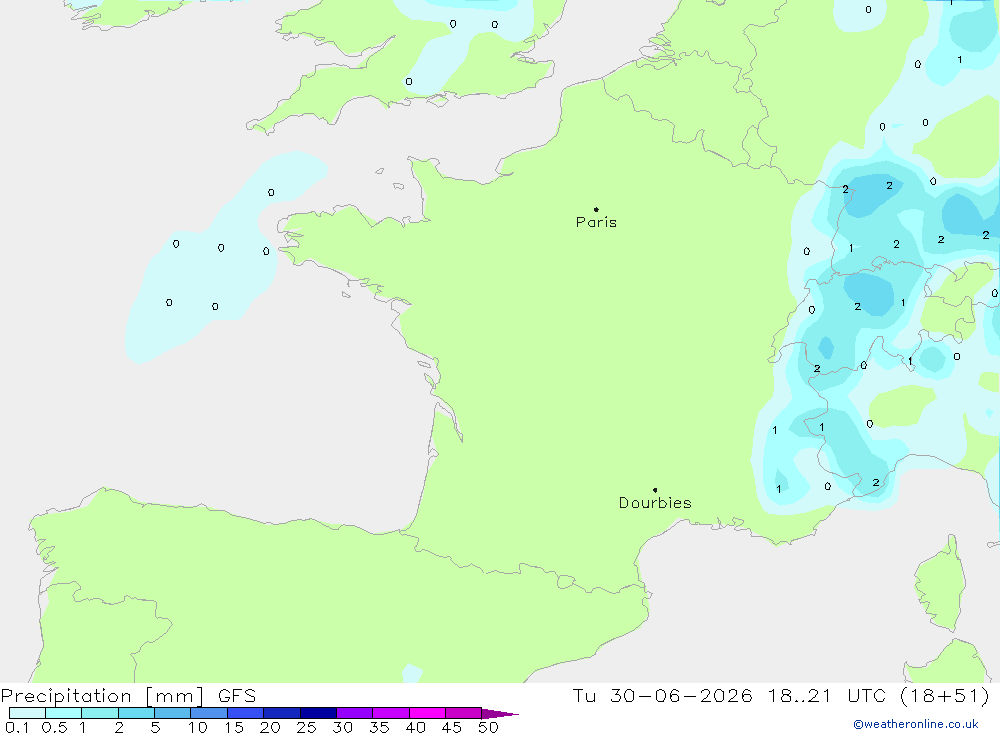Pick the 1–2 mm legend swatch

point(100,713)
